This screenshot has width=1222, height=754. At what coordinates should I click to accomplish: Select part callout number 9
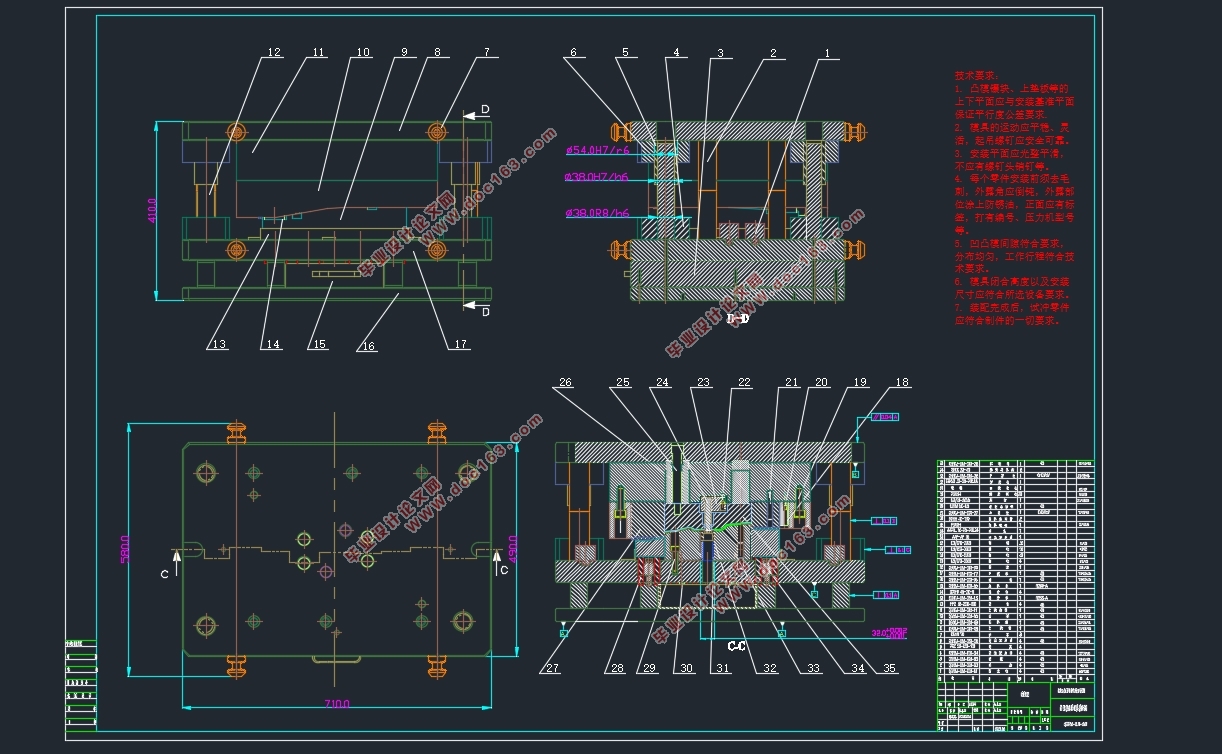(404, 52)
